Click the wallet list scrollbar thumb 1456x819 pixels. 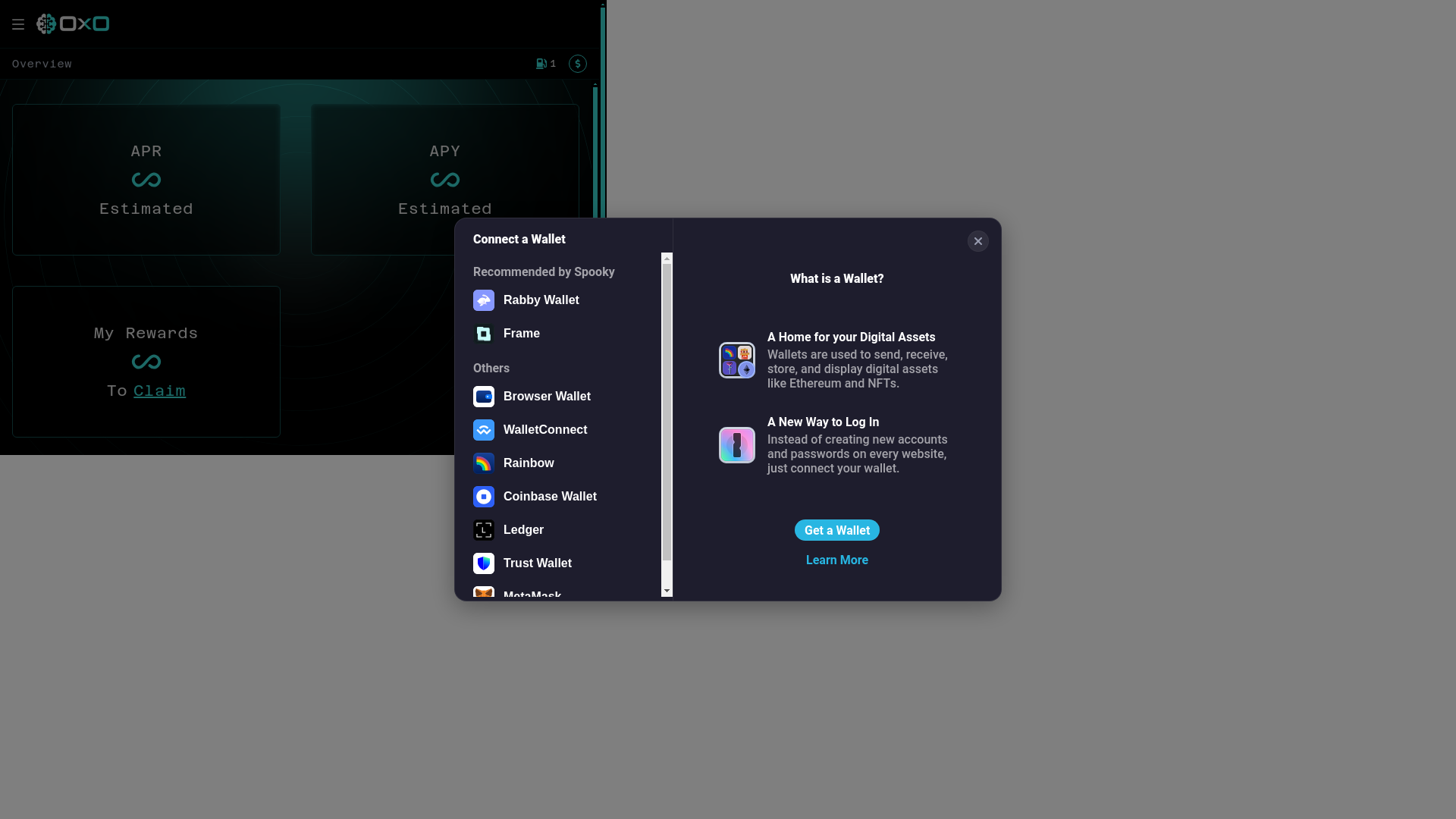coord(667,413)
